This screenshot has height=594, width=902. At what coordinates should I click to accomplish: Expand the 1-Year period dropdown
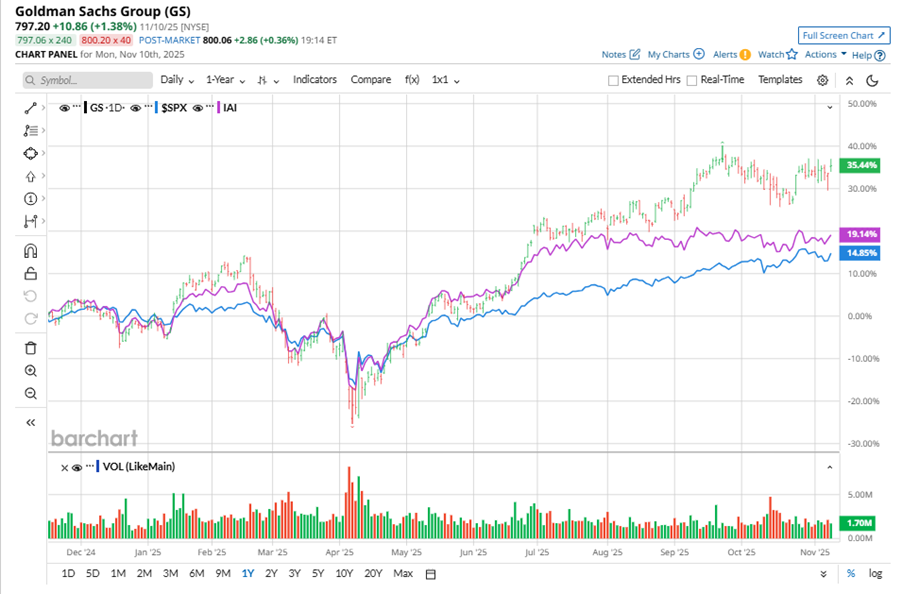[x=225, y=80]
